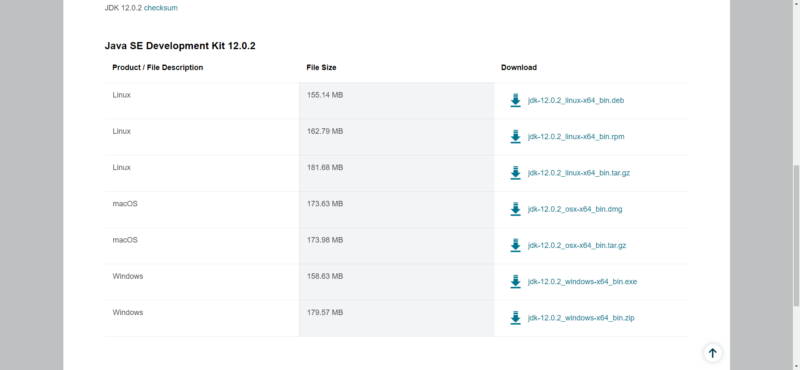Click Linux label in the 162.79 MB row
800x370 pixels.
pos(121,131)
